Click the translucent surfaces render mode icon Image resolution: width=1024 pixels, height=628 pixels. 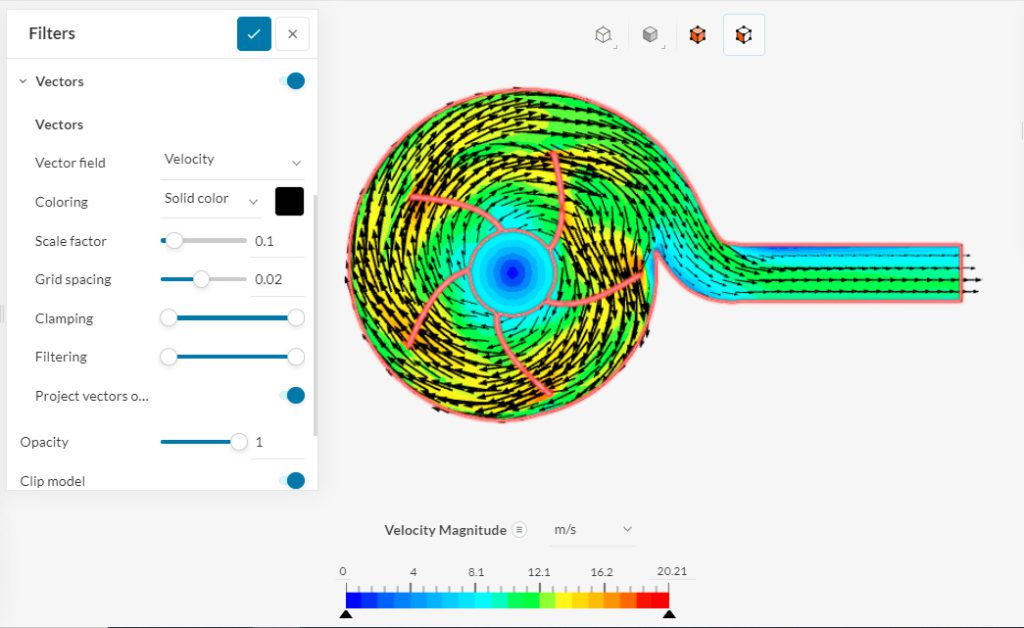[744, 33]
